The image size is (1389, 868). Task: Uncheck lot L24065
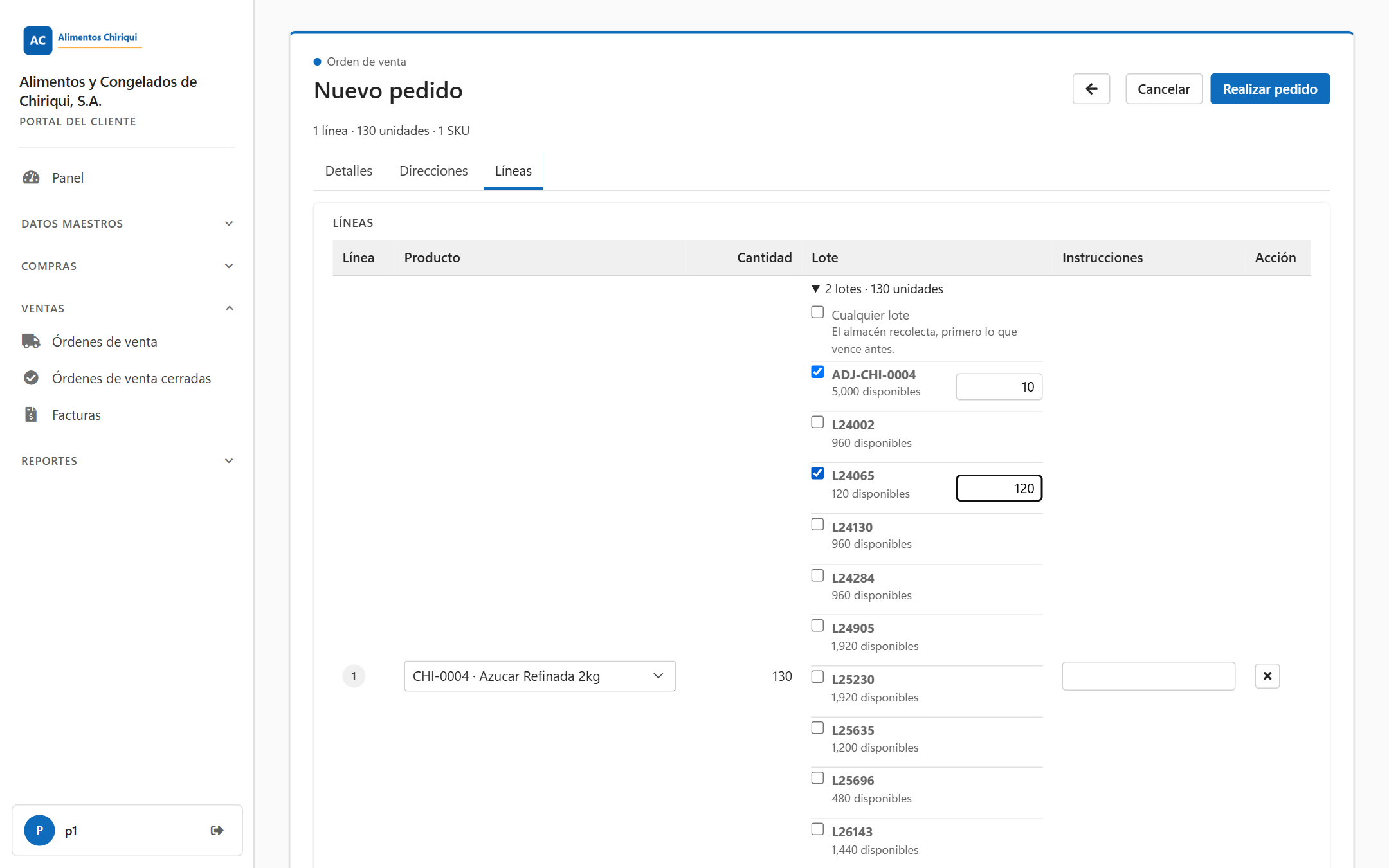(817, 473)
